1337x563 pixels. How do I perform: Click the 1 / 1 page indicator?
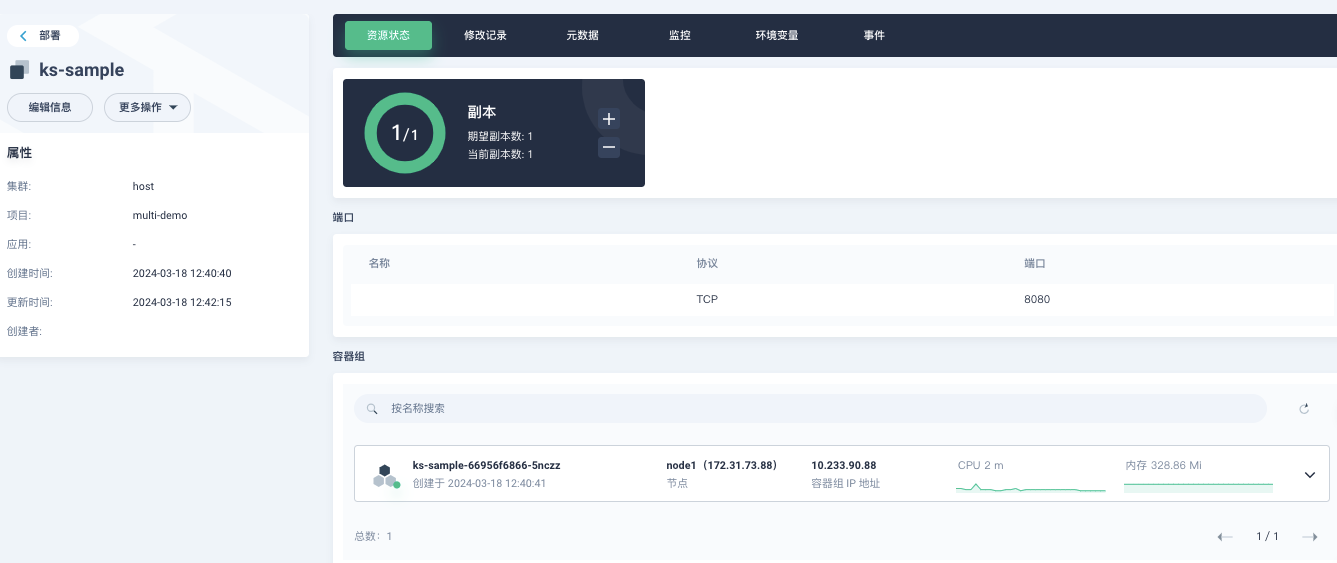(1267, 537)
